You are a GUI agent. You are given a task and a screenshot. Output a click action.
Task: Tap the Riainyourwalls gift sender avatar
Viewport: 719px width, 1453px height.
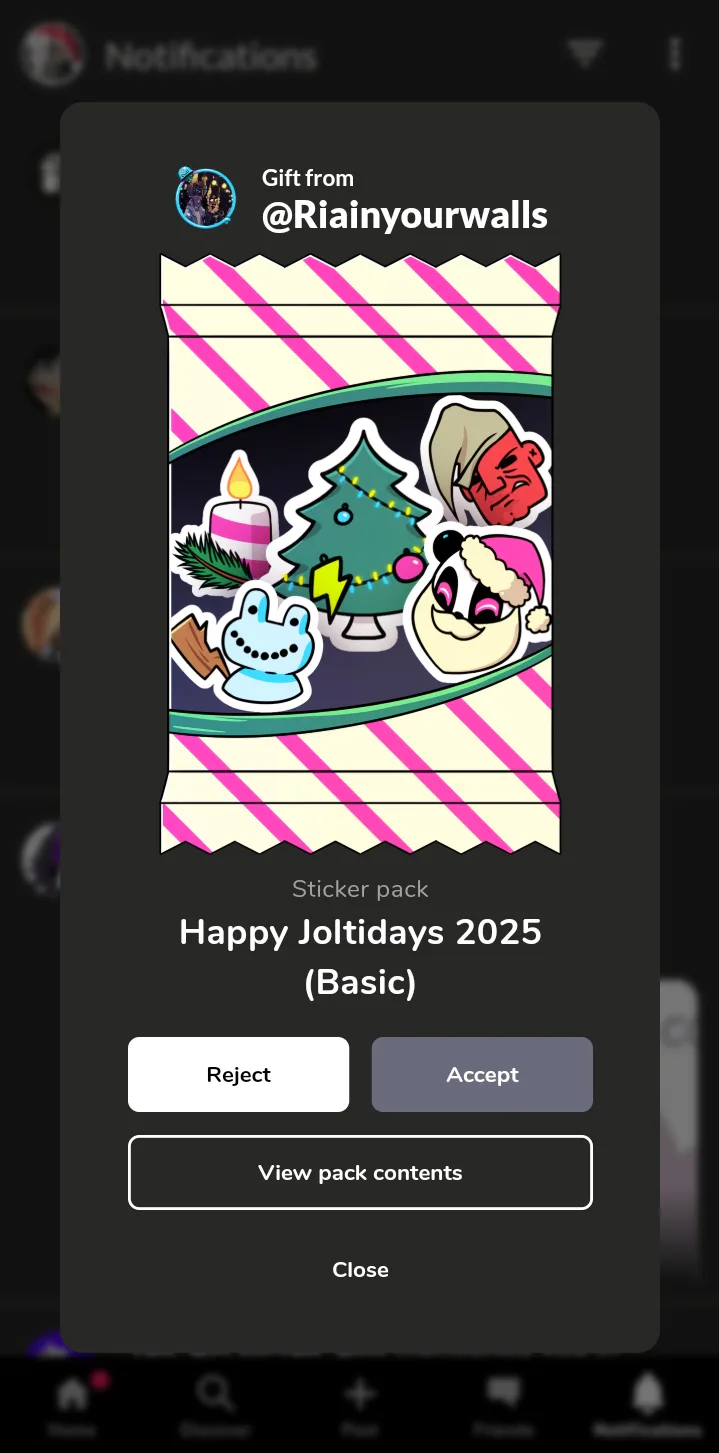(206, 198)
